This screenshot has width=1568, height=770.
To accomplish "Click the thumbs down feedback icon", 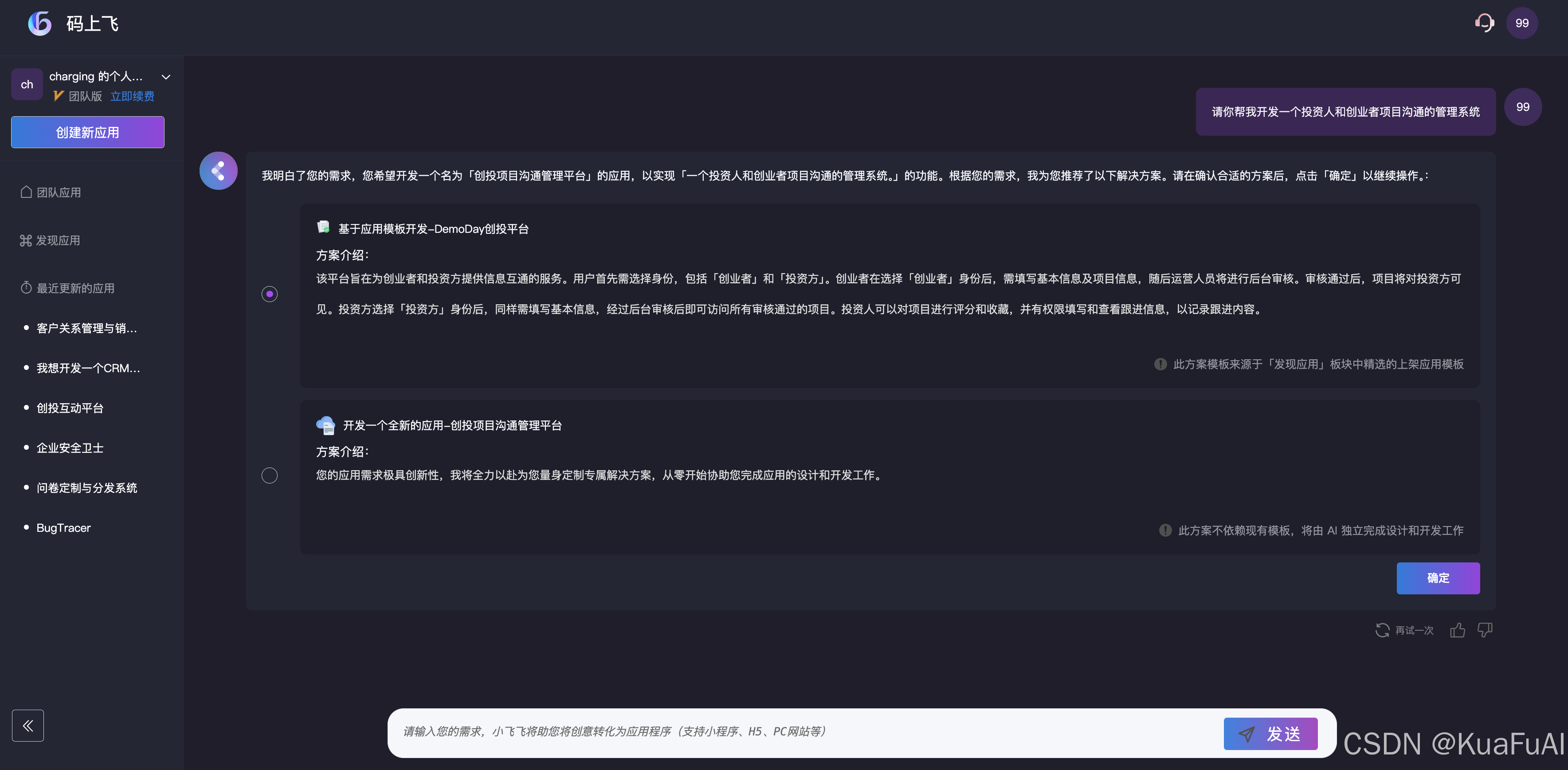I will [1485, 630].
